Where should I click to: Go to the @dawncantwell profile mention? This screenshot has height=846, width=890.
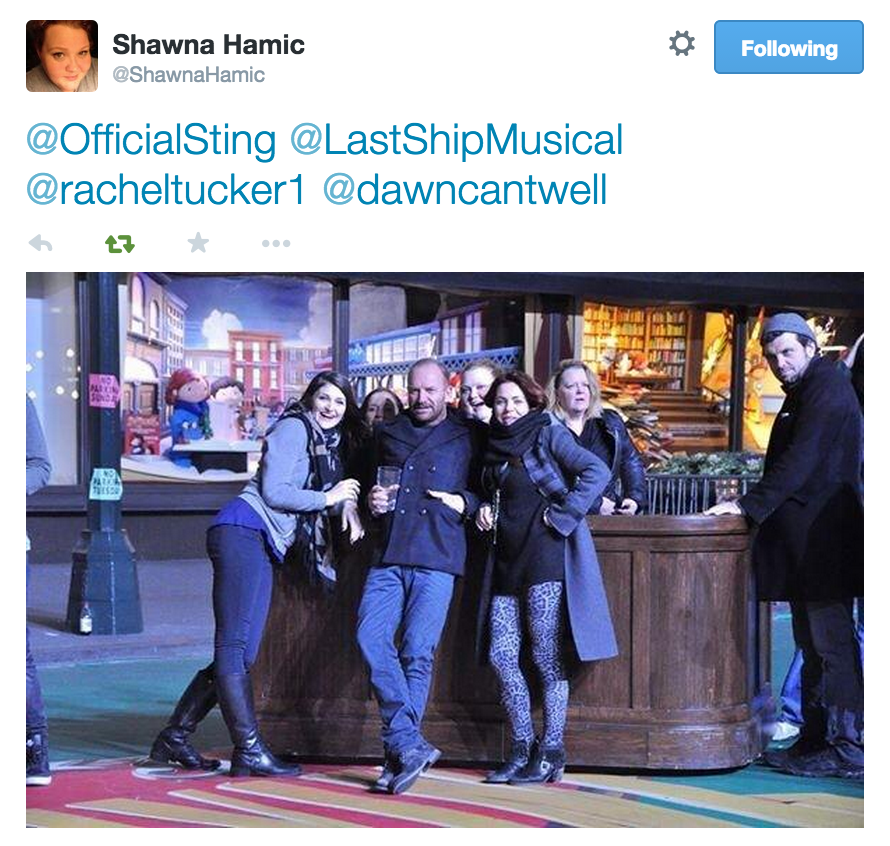[x=465, y=190]
